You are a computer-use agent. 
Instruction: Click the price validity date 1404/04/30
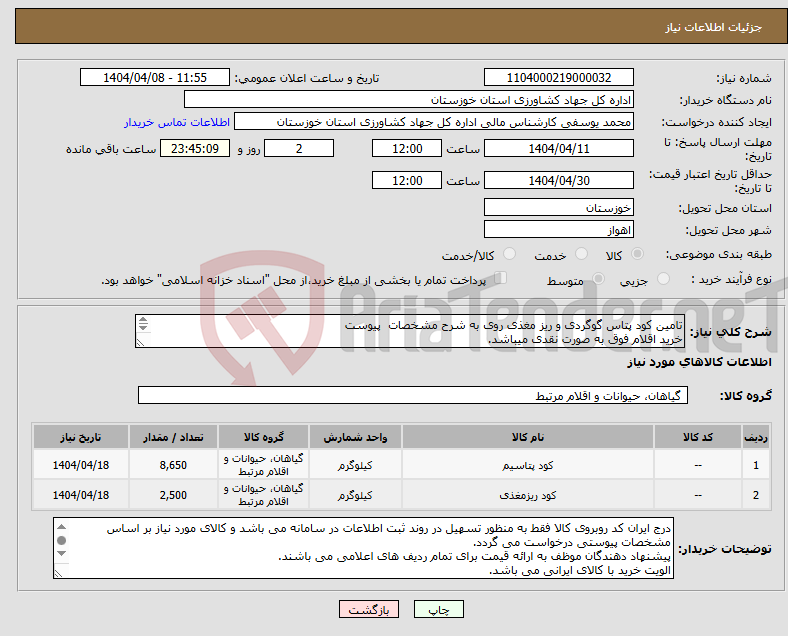tap(558, 180)
